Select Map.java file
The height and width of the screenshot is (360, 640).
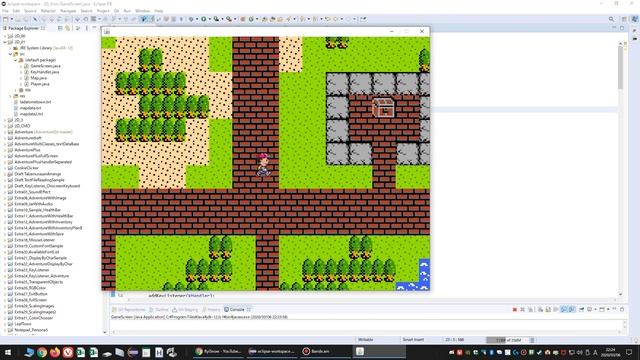(x=38, y=78)
